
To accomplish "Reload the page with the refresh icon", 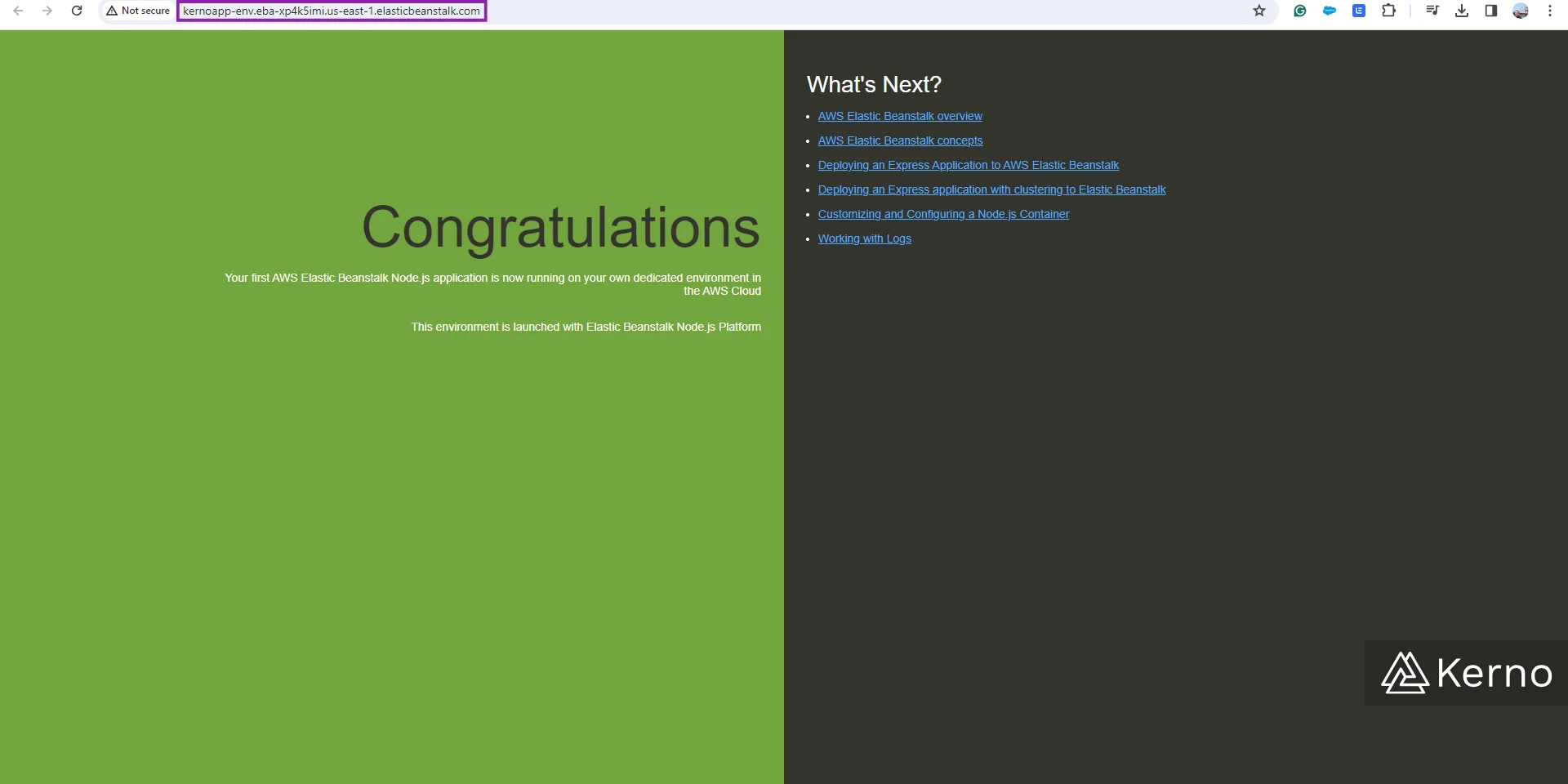I will [77, 11].
